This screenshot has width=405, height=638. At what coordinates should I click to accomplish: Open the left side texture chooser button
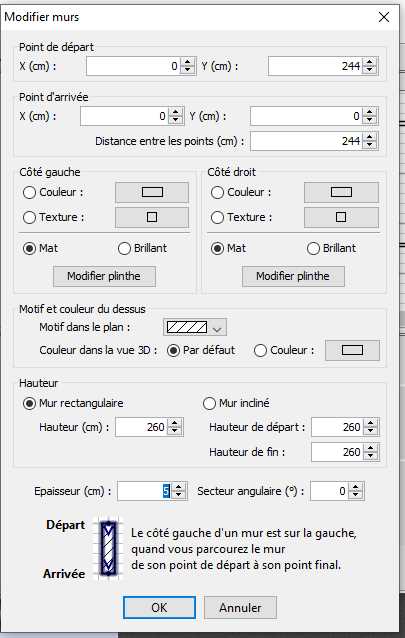pos(152,217)
